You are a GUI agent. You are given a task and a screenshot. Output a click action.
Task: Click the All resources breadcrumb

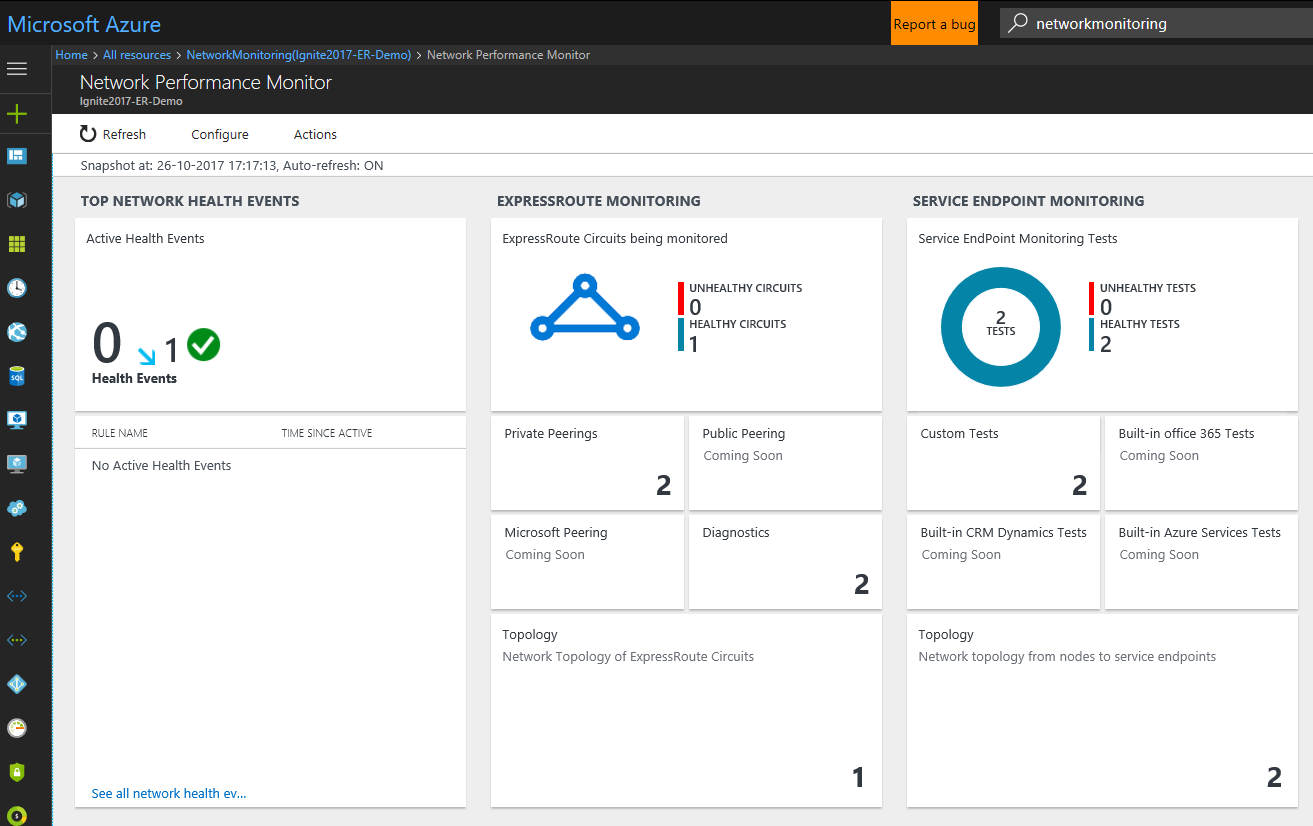click(136, 54)
